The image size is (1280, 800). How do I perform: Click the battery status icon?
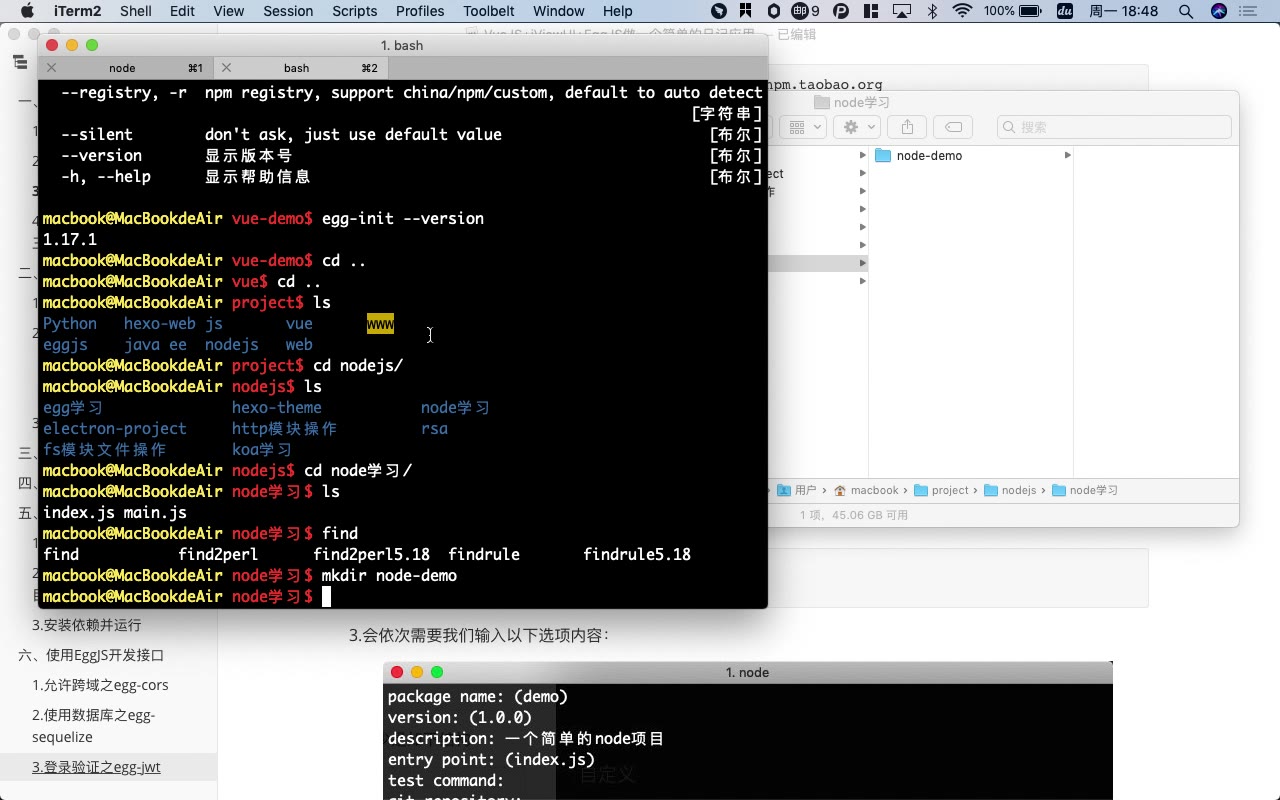[x=1031, y=11]
